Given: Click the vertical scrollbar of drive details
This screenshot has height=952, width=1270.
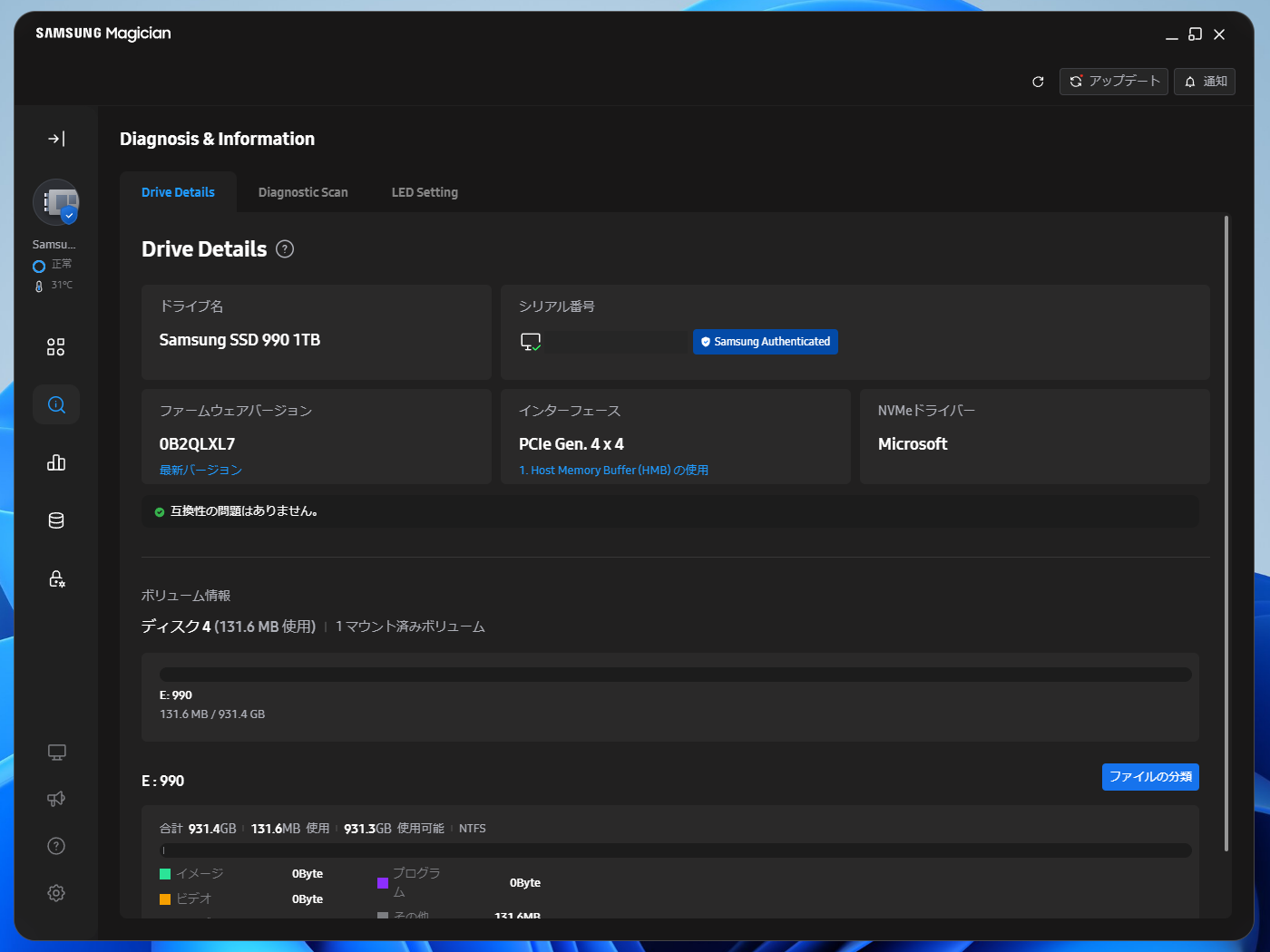Looking at the screenshot, I should [1226, 534].
